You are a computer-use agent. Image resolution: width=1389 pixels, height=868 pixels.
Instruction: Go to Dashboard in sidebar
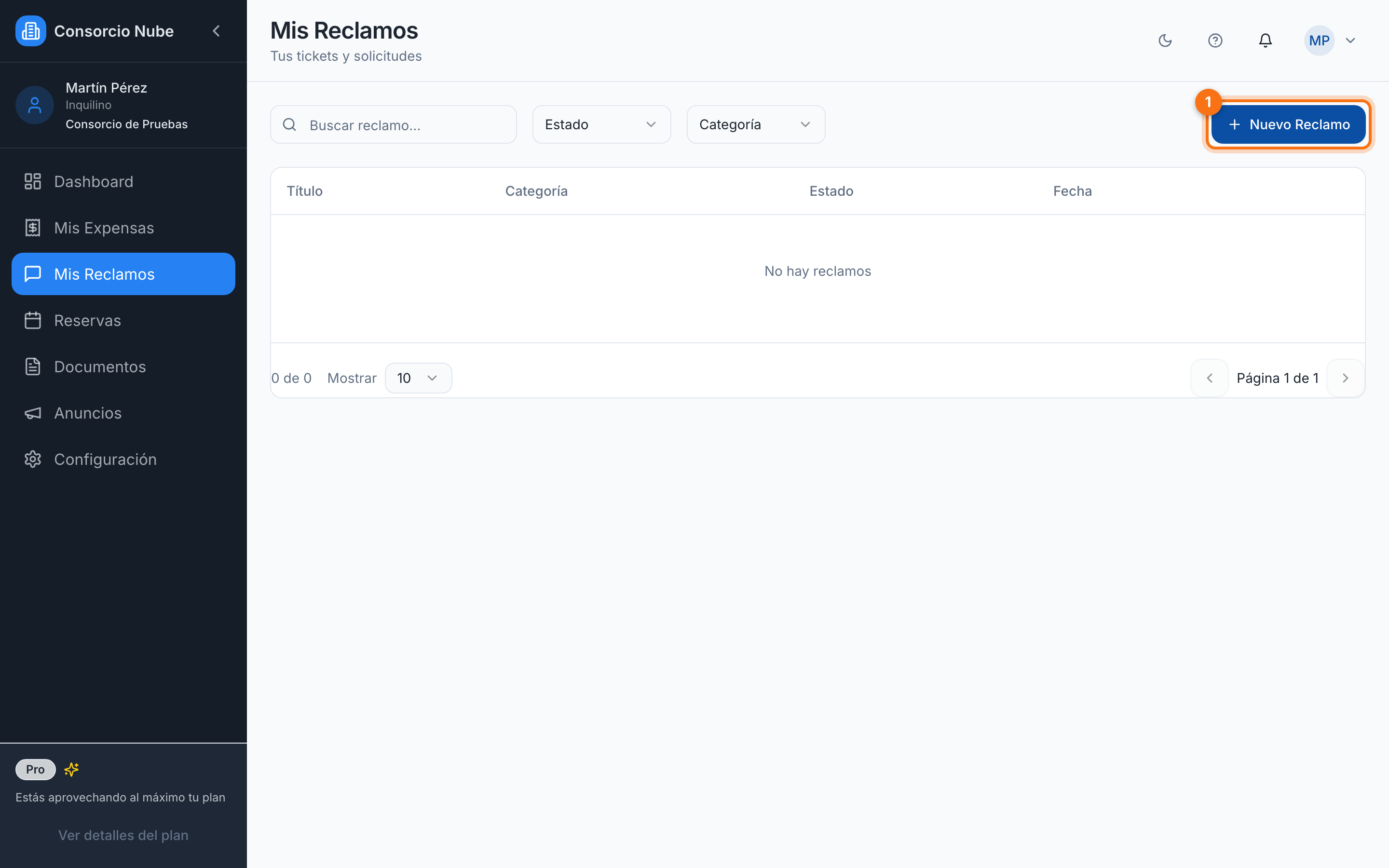pos(123,181)
